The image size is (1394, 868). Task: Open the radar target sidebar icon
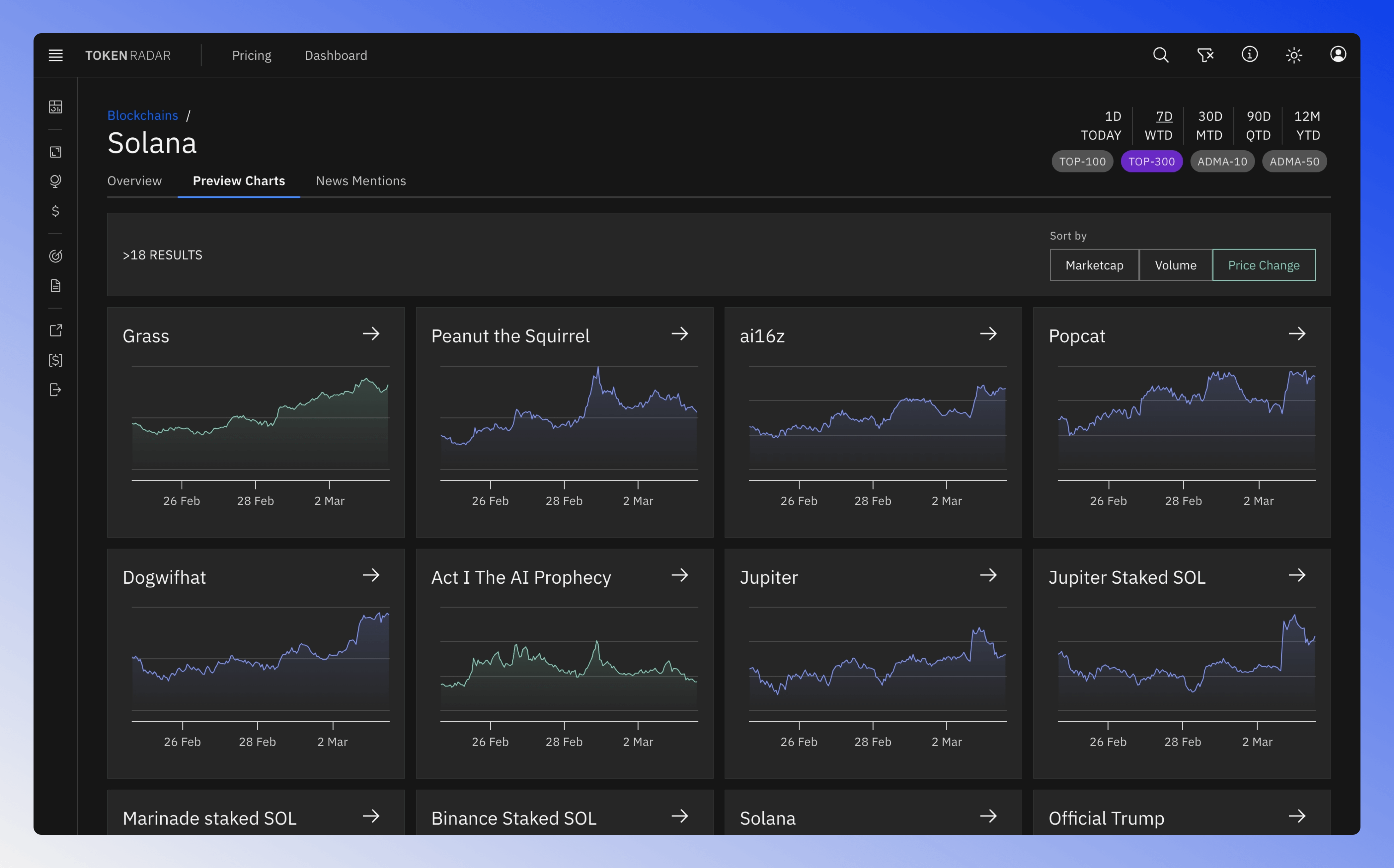(56, 256)
